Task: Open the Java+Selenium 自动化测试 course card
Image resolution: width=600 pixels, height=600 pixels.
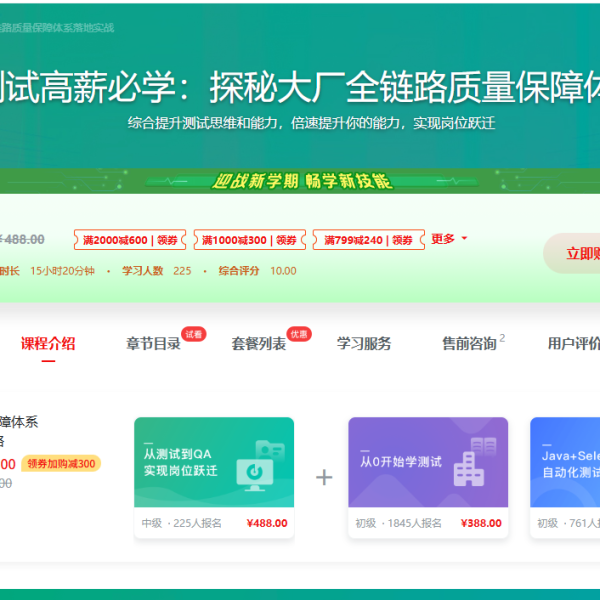Action: click(565, 477)
